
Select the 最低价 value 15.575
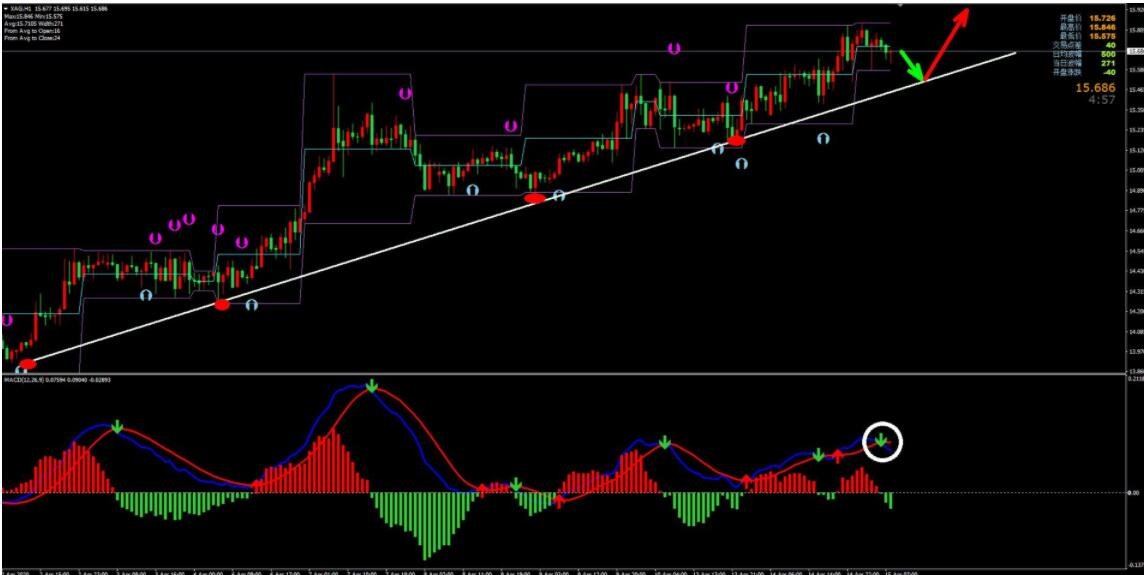click(x=1102, y=36)
